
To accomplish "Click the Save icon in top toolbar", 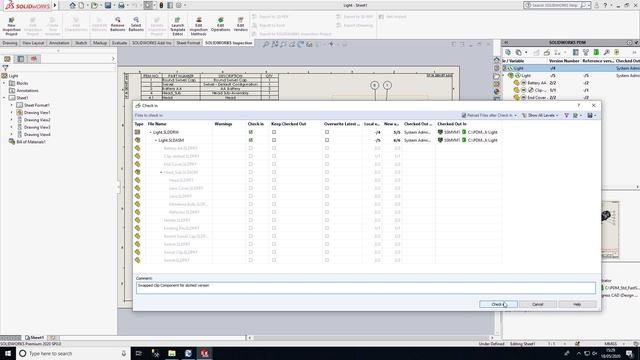I will 108,5.
